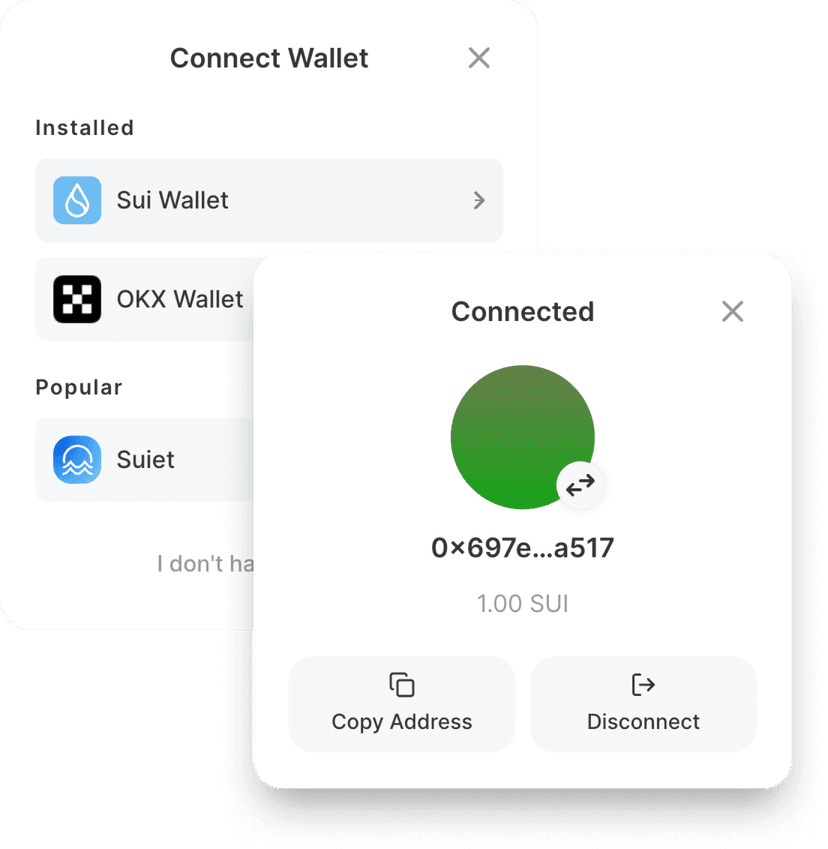Click the copy icon above Copy Address
828x849 pixels.
click(x=402, y=684)
